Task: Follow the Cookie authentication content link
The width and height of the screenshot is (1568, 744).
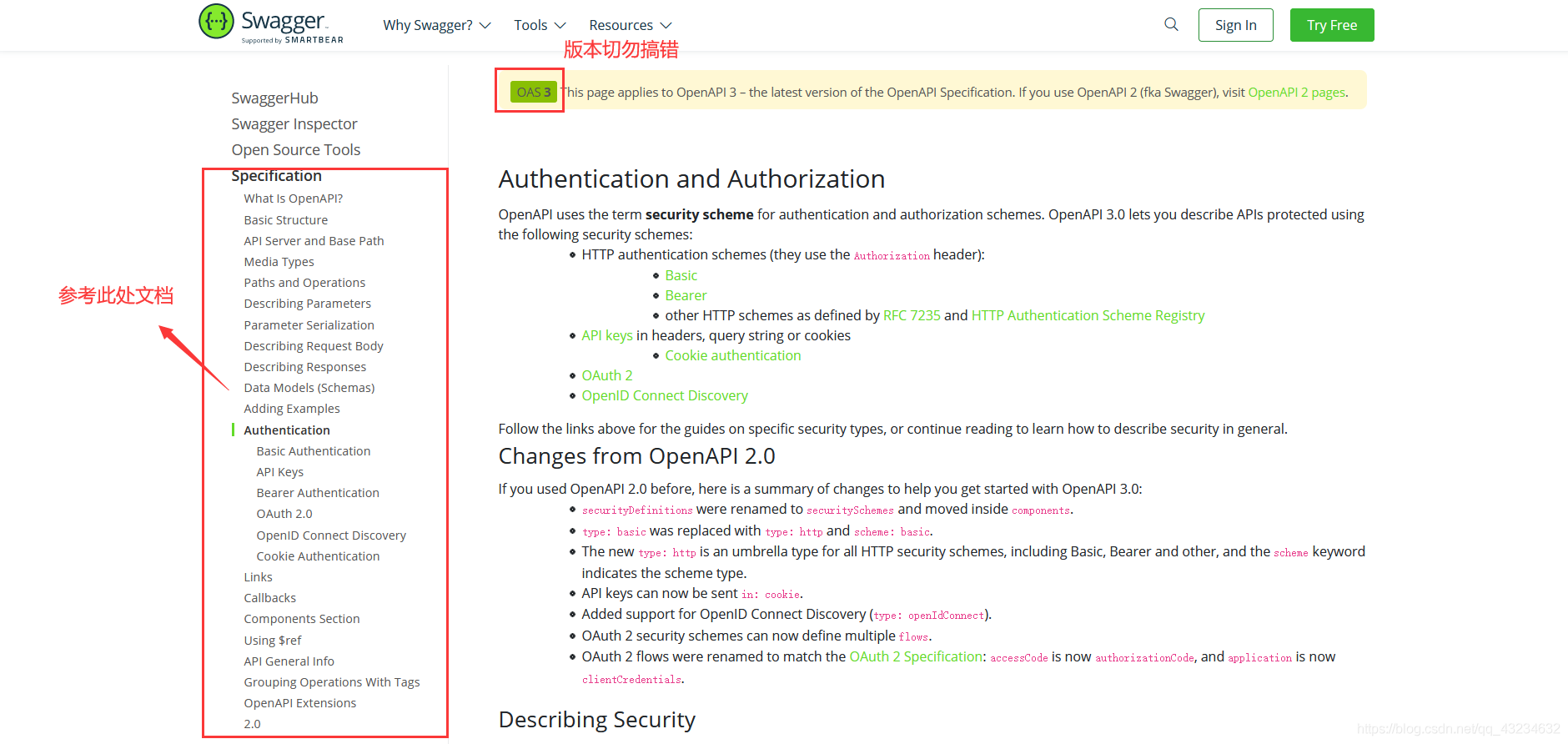Action: coord(733,355)
